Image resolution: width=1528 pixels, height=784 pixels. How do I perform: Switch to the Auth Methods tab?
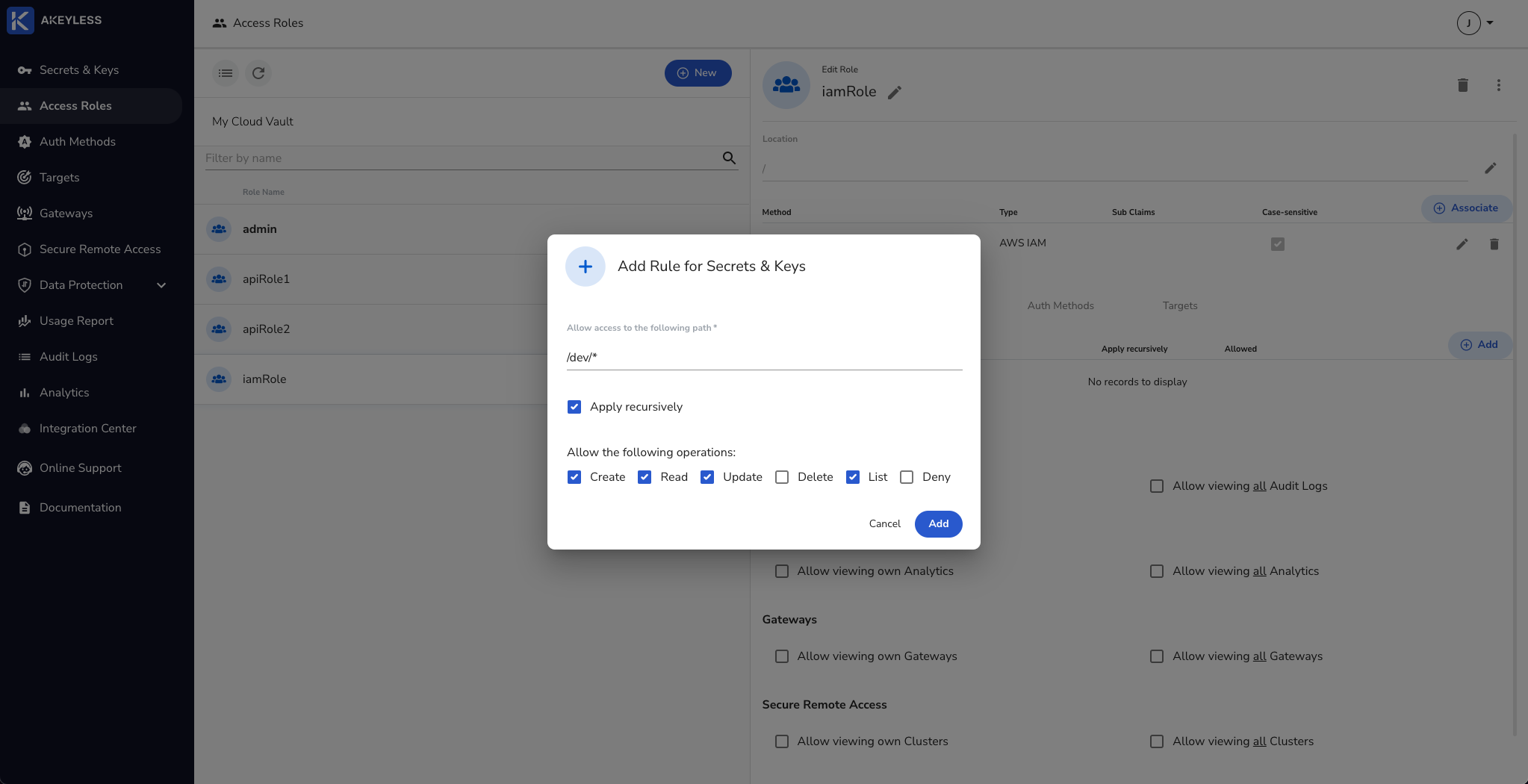click(x=1060, y=305)
